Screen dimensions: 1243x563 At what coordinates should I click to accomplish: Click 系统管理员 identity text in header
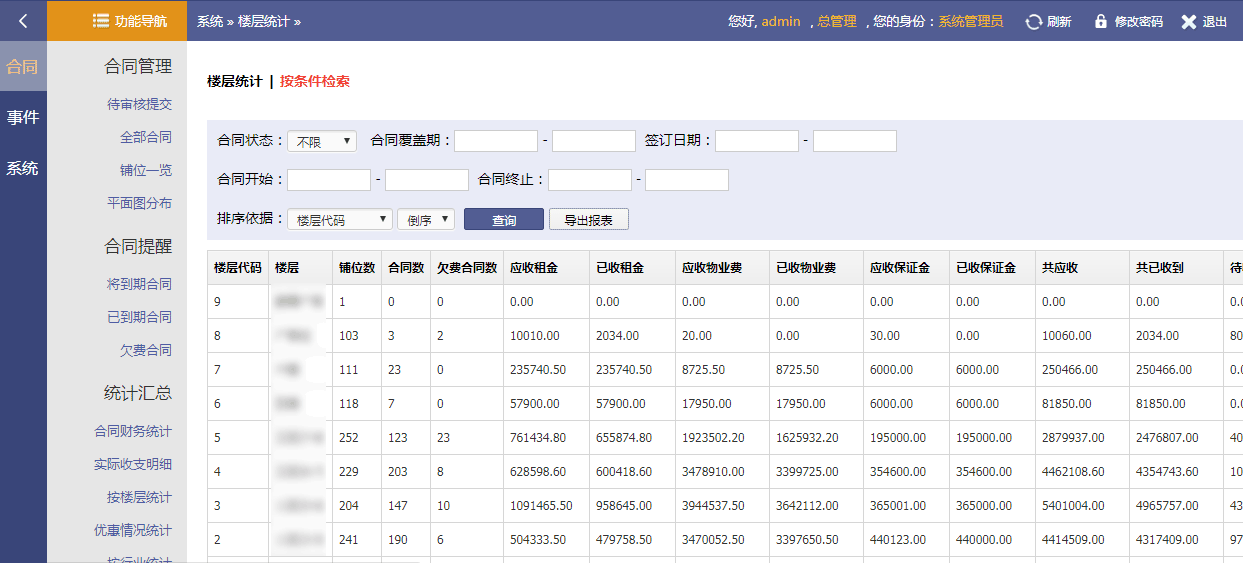click(970, 21)
